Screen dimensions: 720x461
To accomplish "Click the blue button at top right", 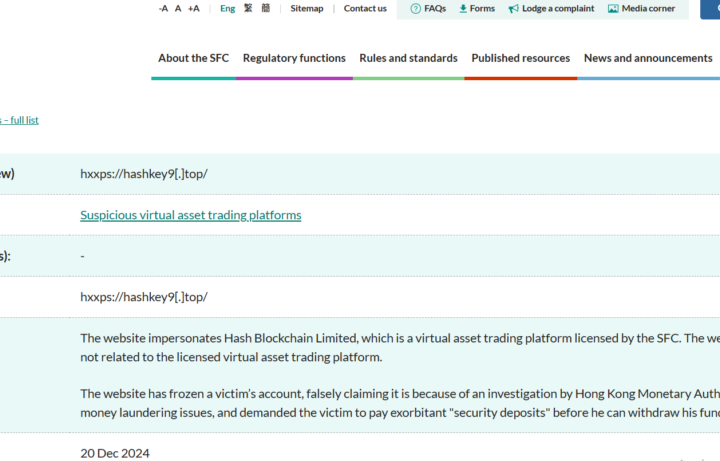I will point(710,9).
